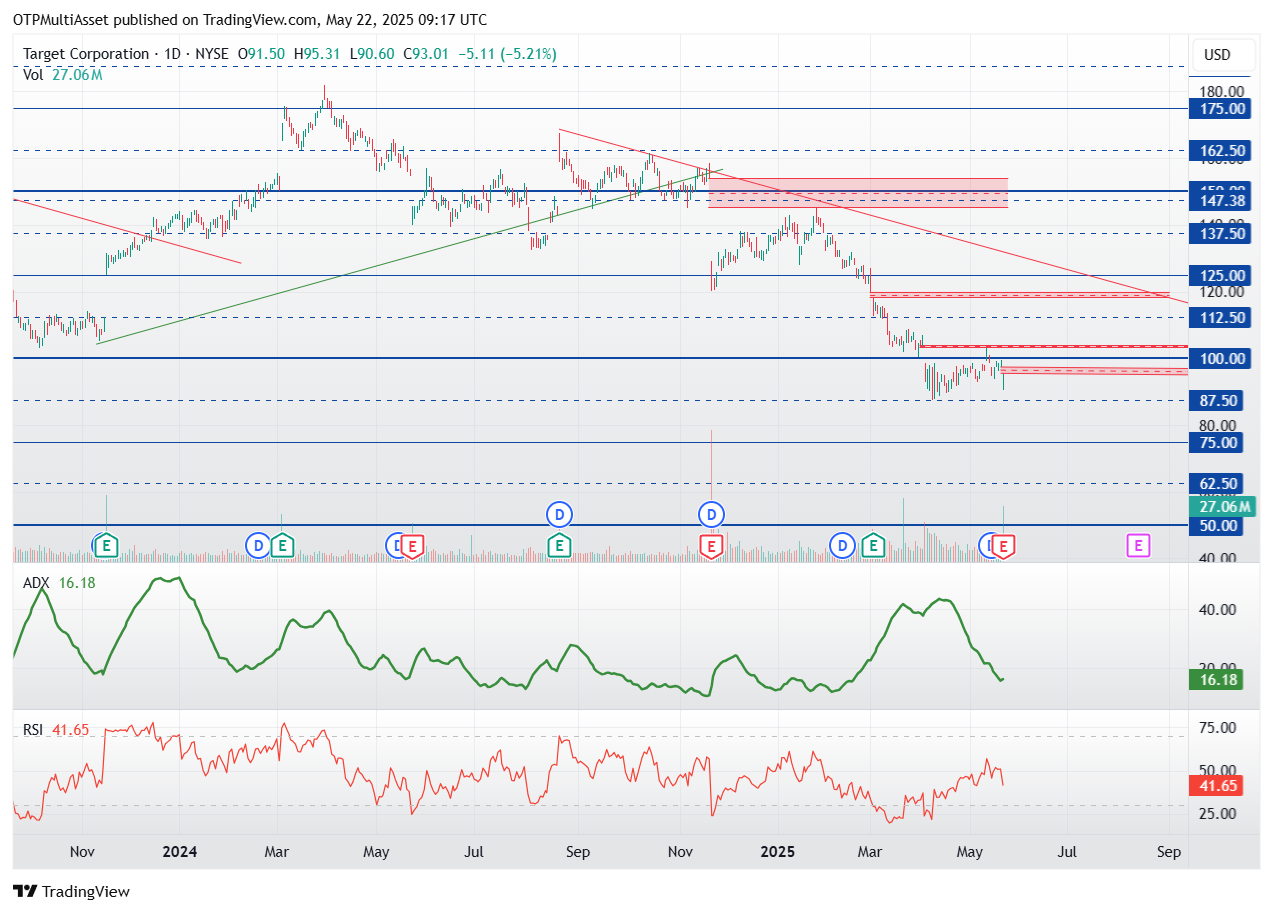
Task: Click the green earnings marker near March 2025
Action: pos(874,545)
